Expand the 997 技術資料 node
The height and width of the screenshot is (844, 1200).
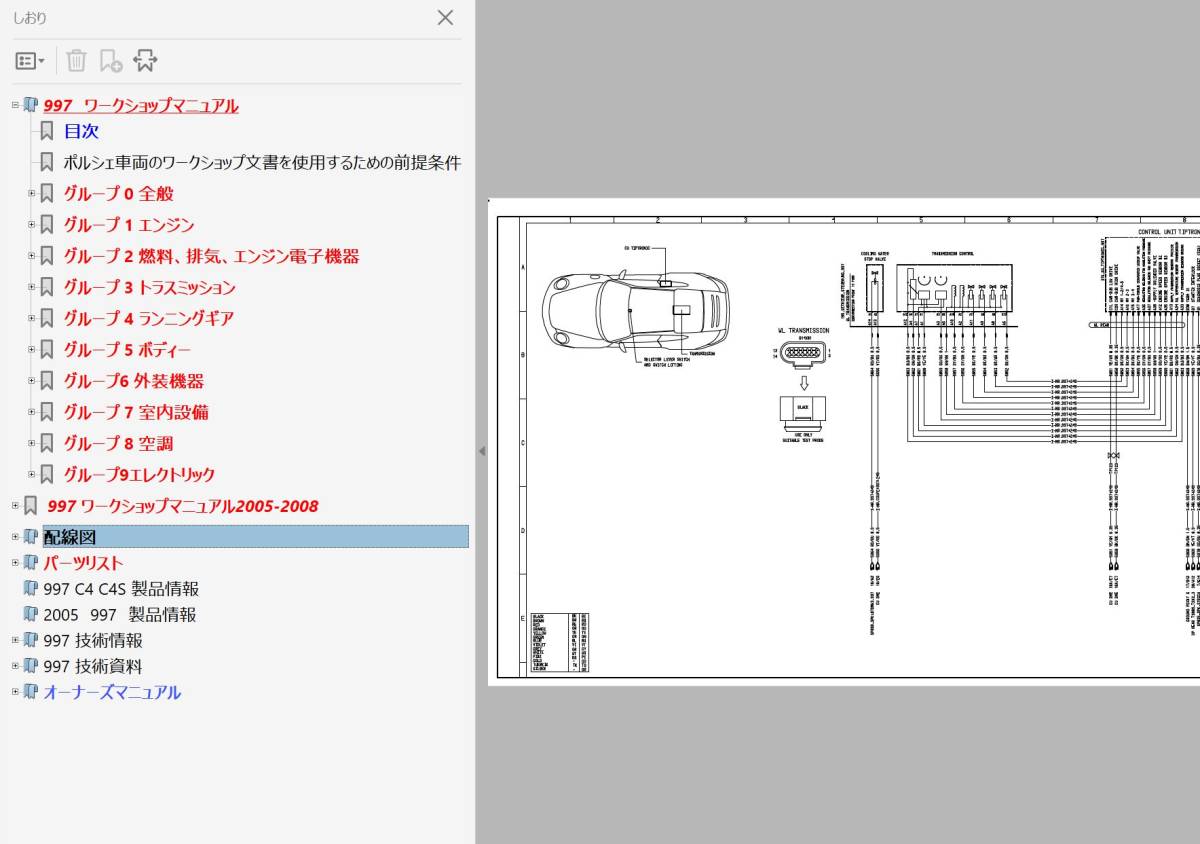coord(15,666)
